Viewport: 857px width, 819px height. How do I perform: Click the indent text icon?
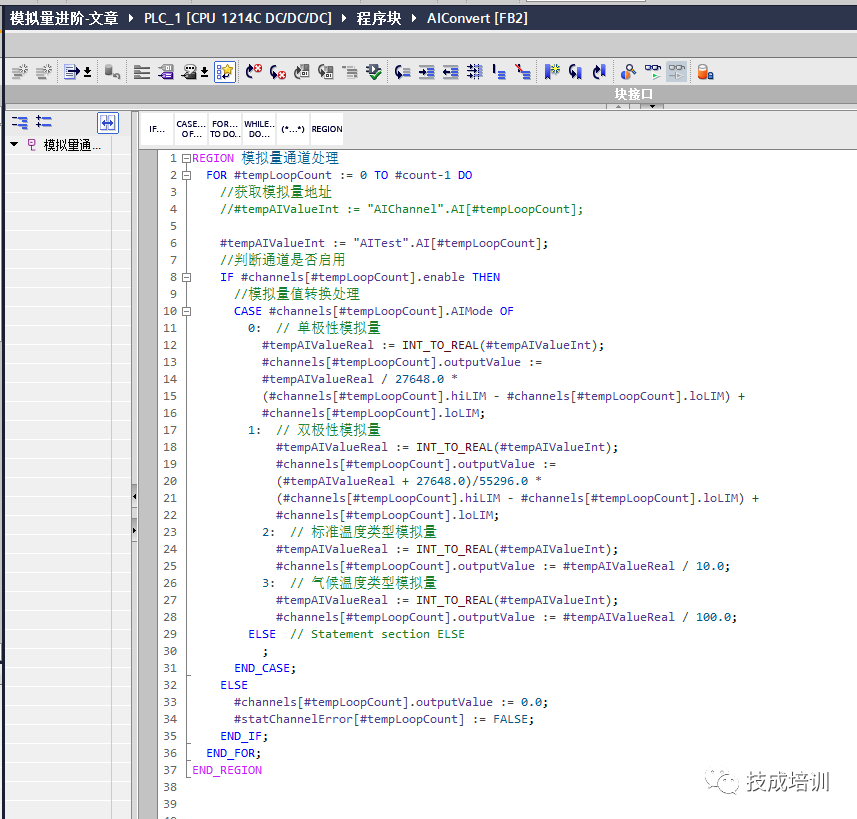click(426, 72)
